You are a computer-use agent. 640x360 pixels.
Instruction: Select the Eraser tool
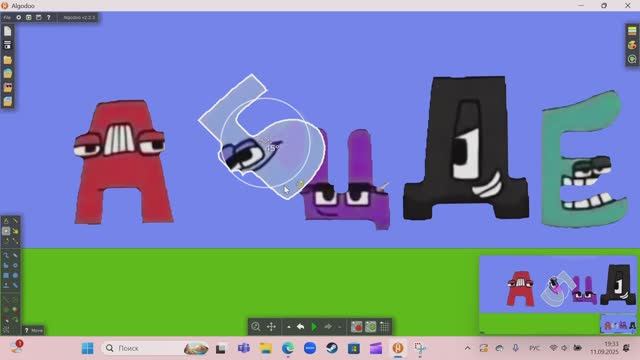(x=6, y=265)
